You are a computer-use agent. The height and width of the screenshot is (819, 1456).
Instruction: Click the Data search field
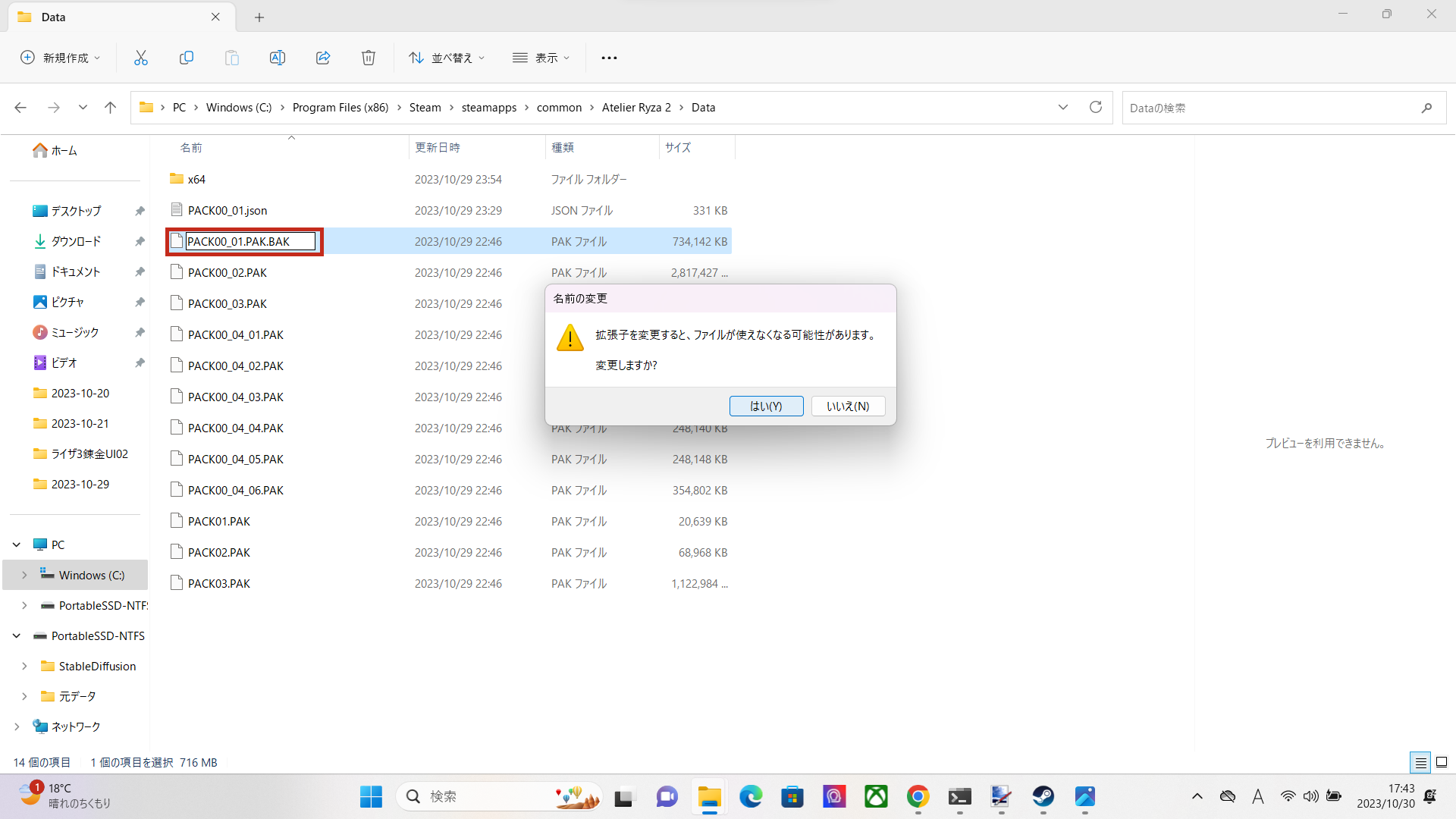[x=1284, y=108]
